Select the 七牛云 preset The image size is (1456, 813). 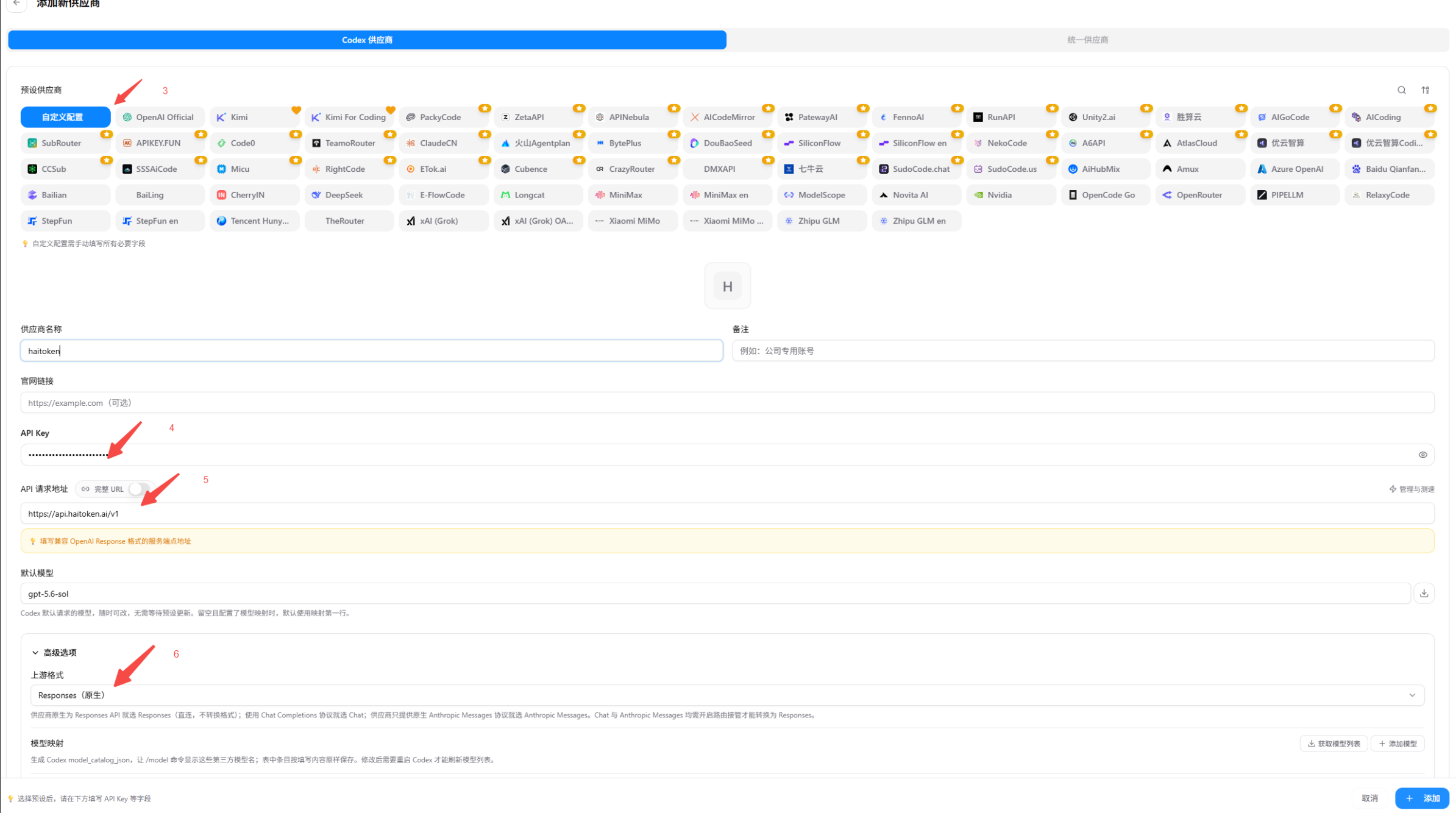coord(822,169)
